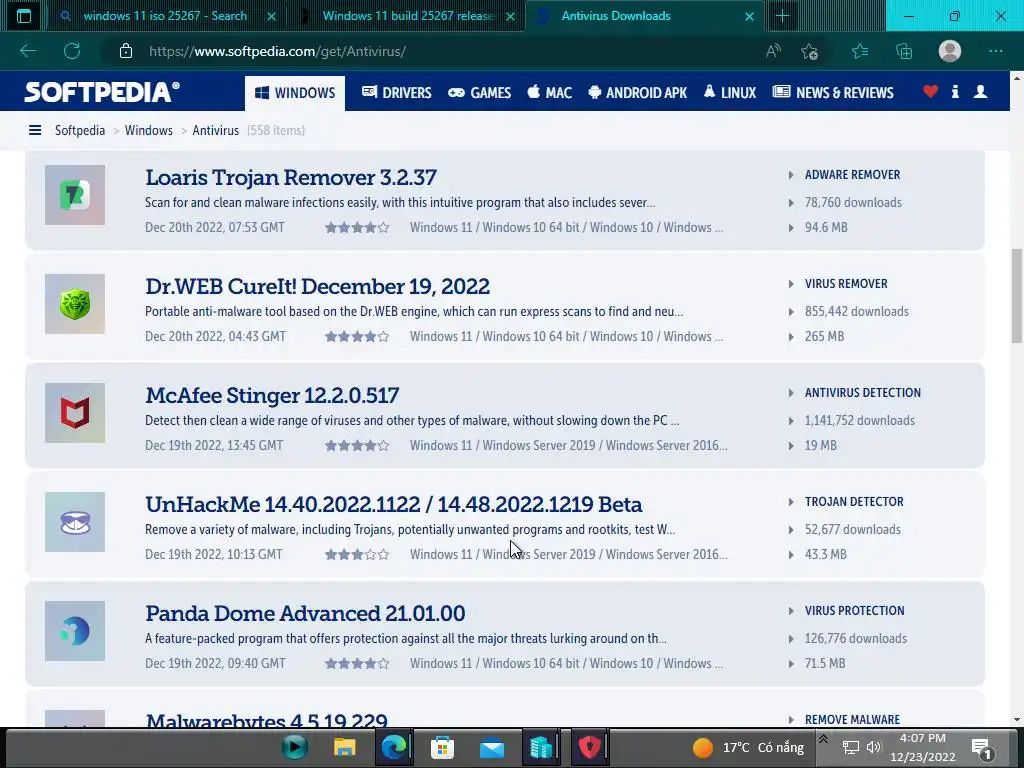Click the Read aloud icon in the address bar
The width and height of the screenshot is (1024, 768).
(x=773, y=51)
